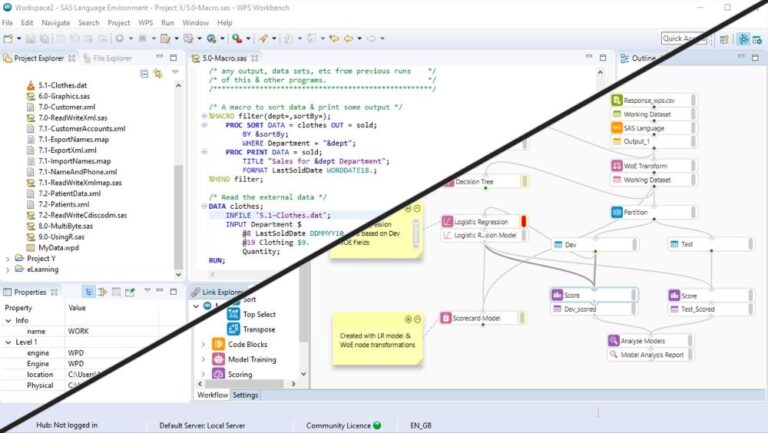The height and width of the screenshot is (433, 768).
Task: Expand the Model Training palette group
Action: click(203, 360)
